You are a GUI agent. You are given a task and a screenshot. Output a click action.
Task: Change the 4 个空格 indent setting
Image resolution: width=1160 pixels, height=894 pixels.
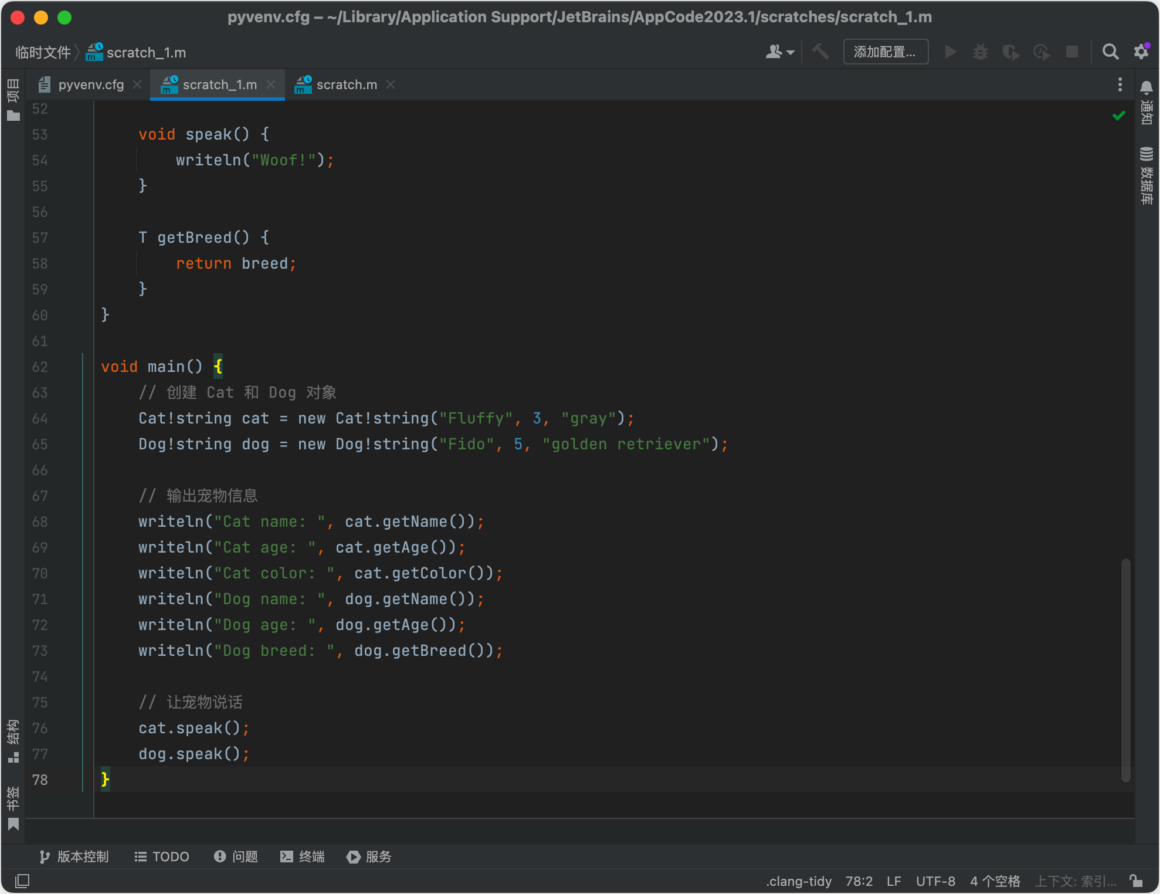click(995, 881)
